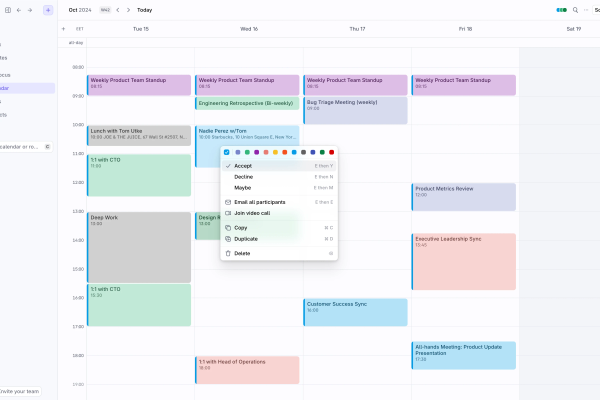Click the envelope icon beside Email all participants
Viewport: 600px width, 400px height.
[x=228, y=202]
